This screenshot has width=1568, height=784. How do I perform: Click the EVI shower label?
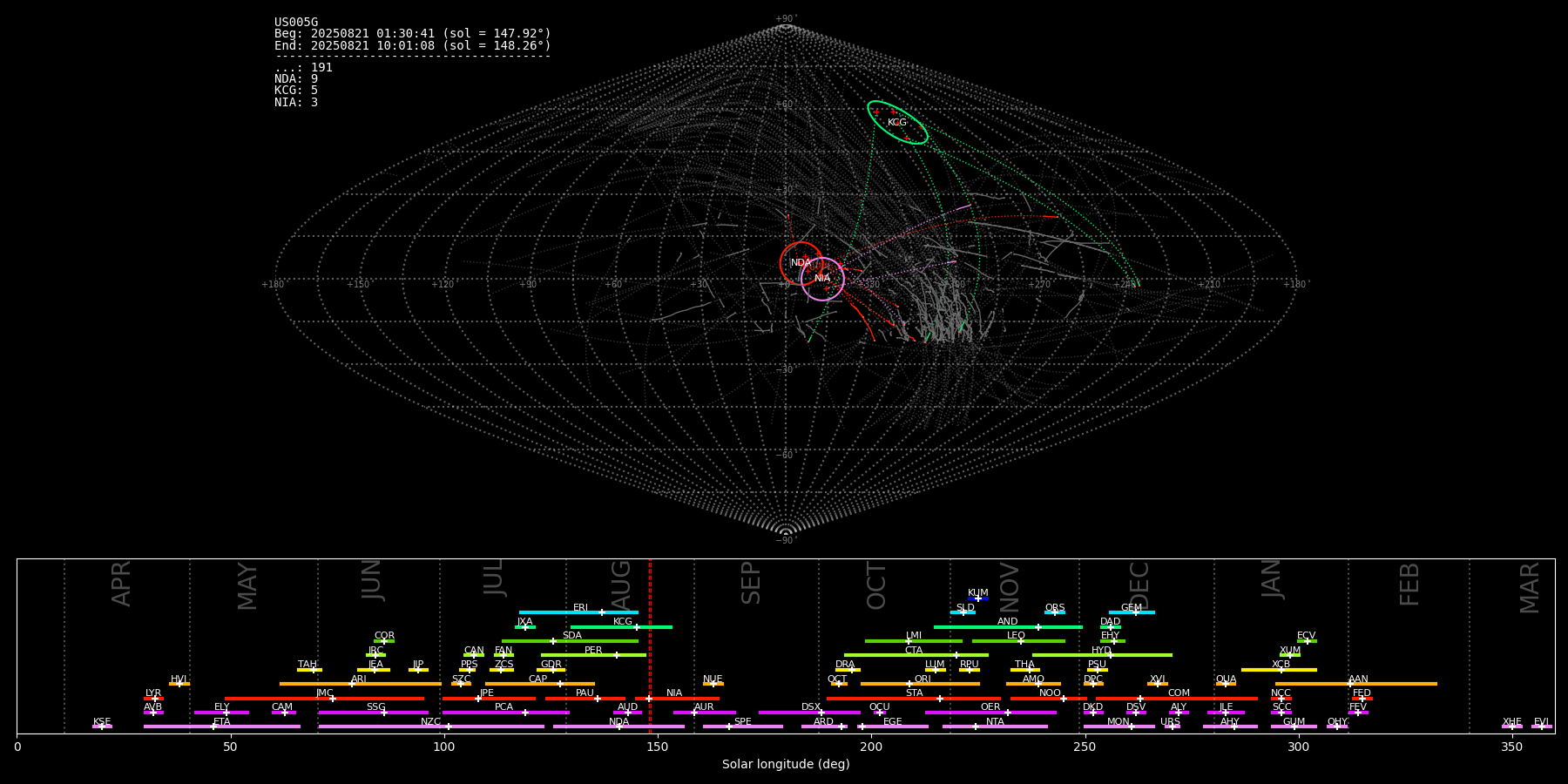(x=1541, y=722)
